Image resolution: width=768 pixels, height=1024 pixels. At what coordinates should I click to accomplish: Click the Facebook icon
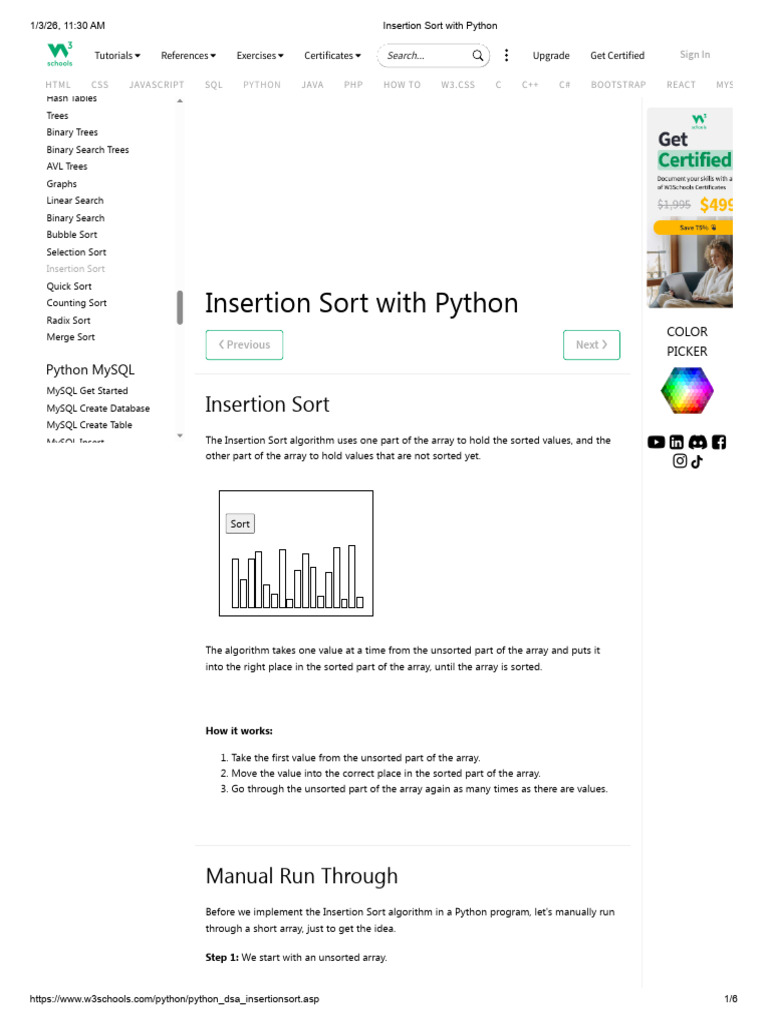coord(719,442)
